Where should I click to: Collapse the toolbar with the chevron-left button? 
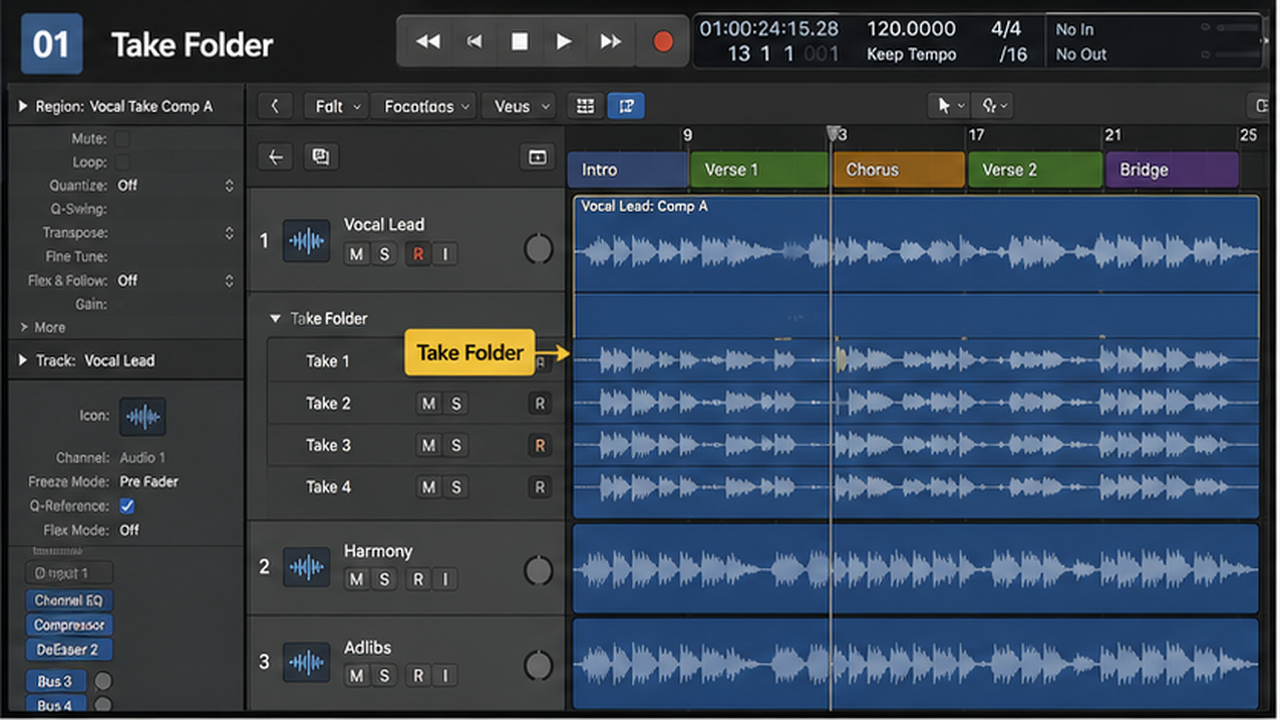tap(276, 106)
